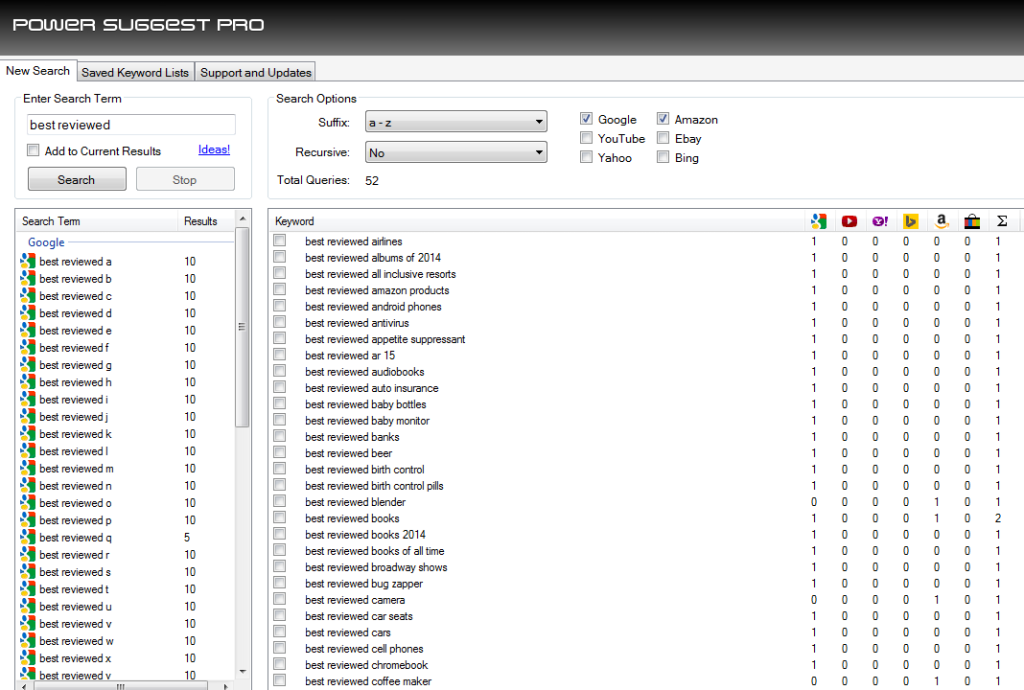Sort by the YouTube column icon
The height and width of the screenshot is (690, 1024).
[849, 221]
